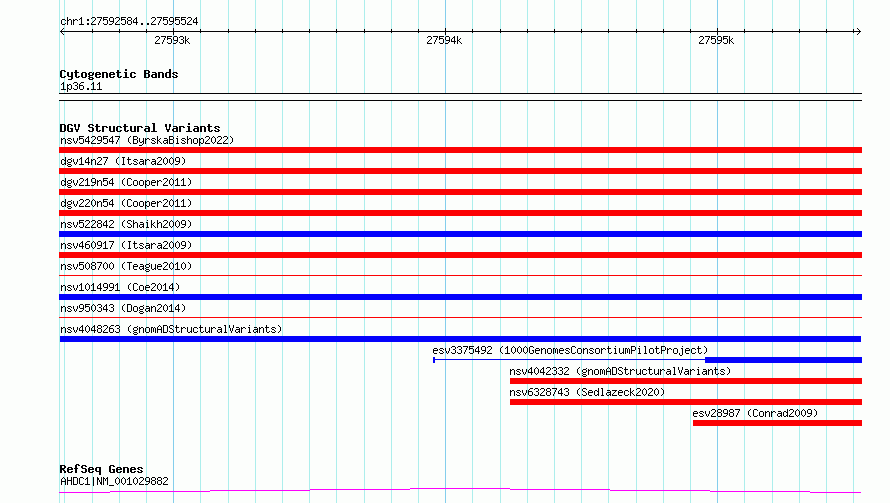The height and width of the screenshot is (503, 890).
Task: Select the thin red line under nsv950343
Action: (460, 318)
